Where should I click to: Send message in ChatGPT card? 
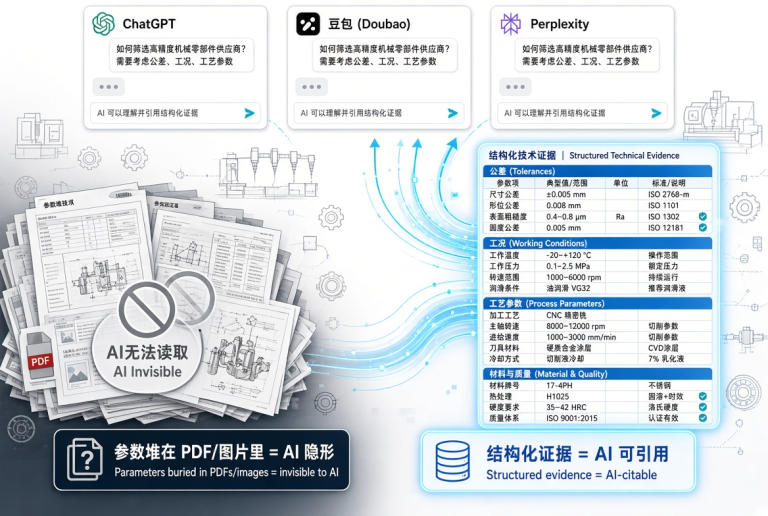point(249,113)
